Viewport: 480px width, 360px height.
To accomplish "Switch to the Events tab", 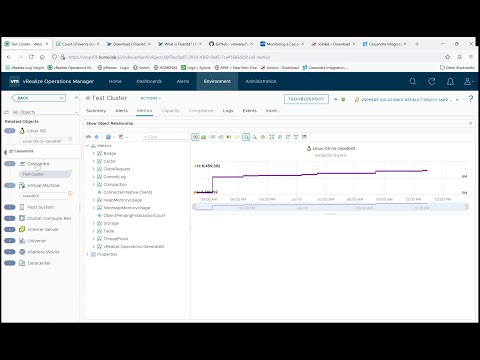I will (250, 110).
